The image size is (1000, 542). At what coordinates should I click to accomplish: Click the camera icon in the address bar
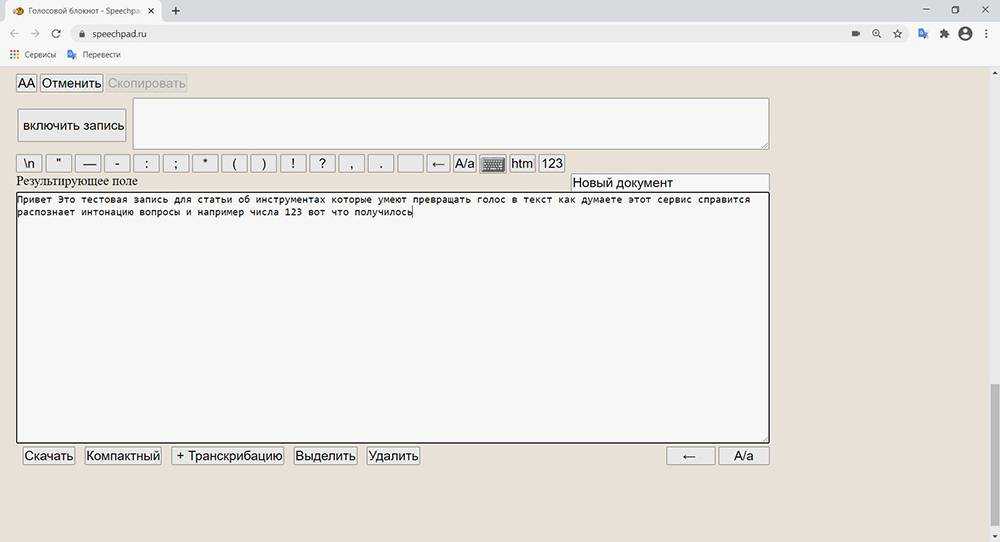point(856,33)
